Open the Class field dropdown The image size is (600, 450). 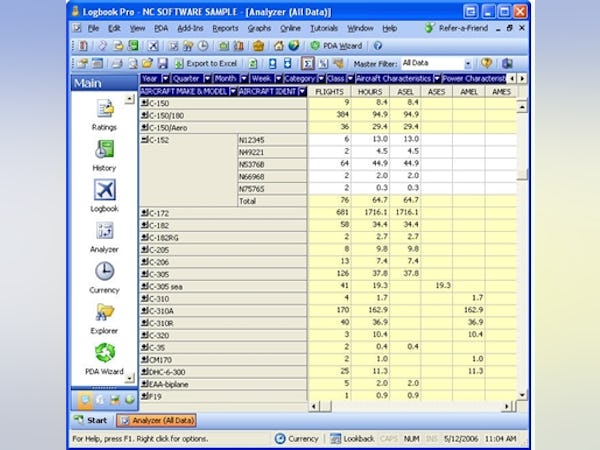(x=350, y=79)
